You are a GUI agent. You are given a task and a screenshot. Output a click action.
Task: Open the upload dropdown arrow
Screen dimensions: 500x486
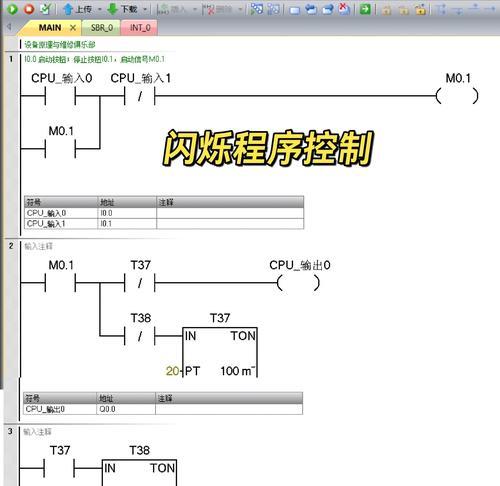tap(100, 9)
